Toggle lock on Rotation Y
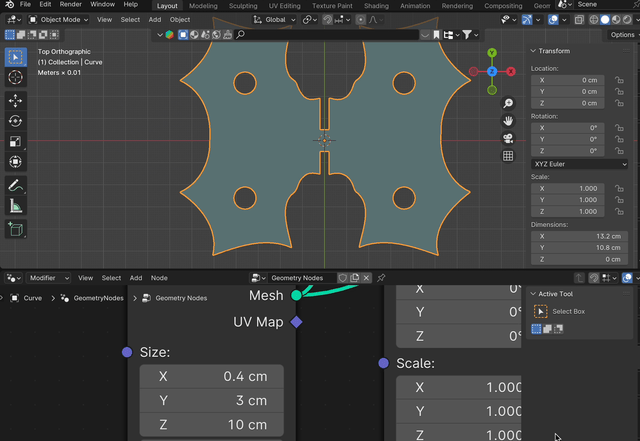 pos(619,139)
